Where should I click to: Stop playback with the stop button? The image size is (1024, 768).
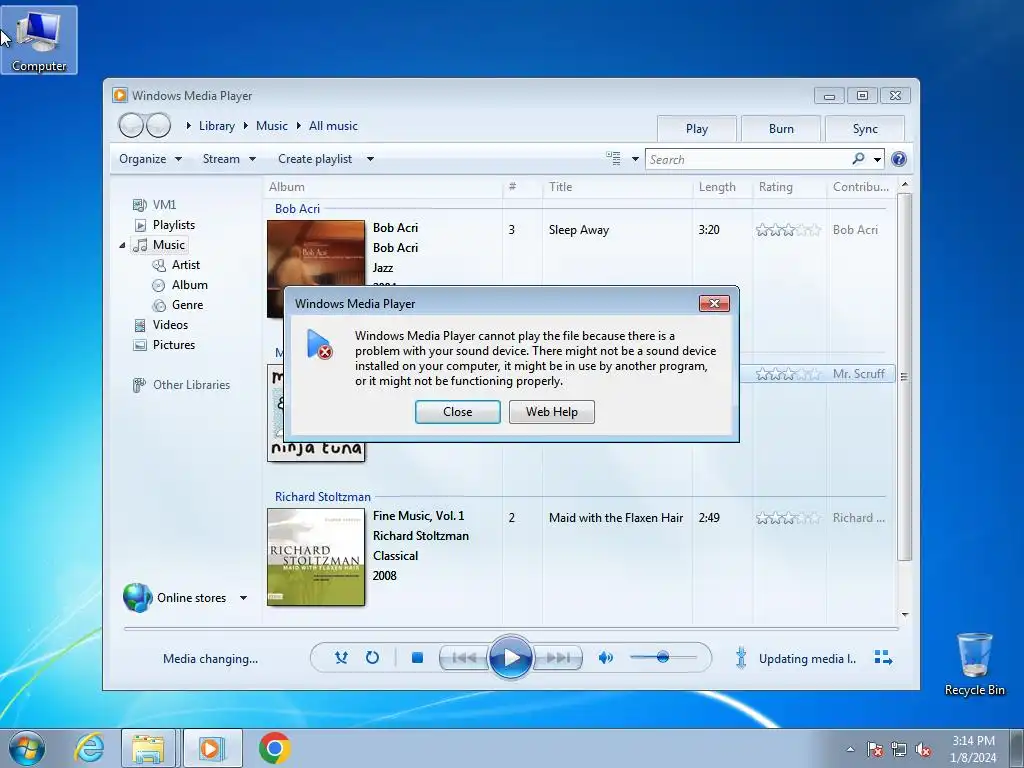pos(417,658)
